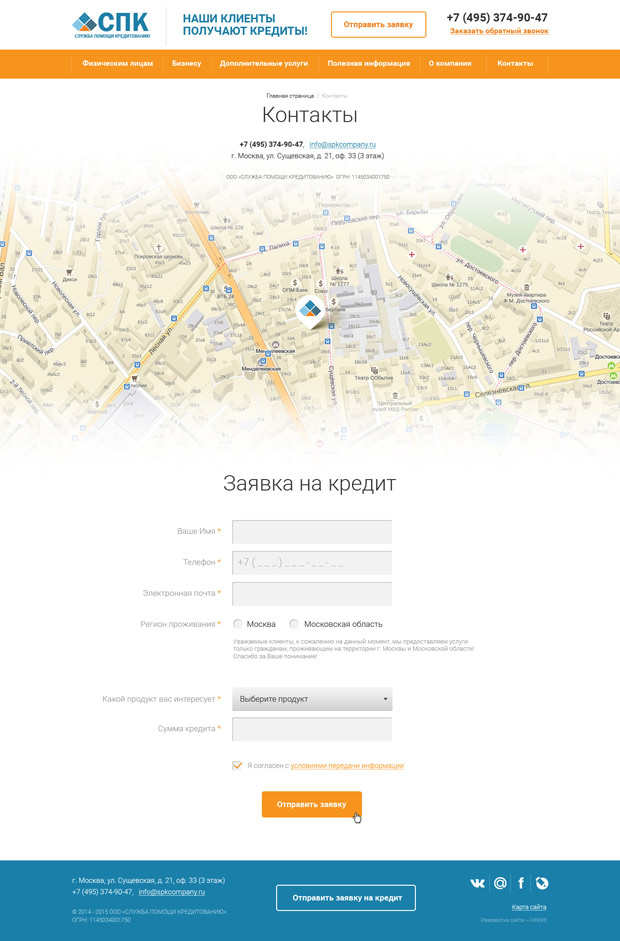Screen dimensions: 620x941
Task: Focus the Электронная почта input field
Action: point(312,594)
